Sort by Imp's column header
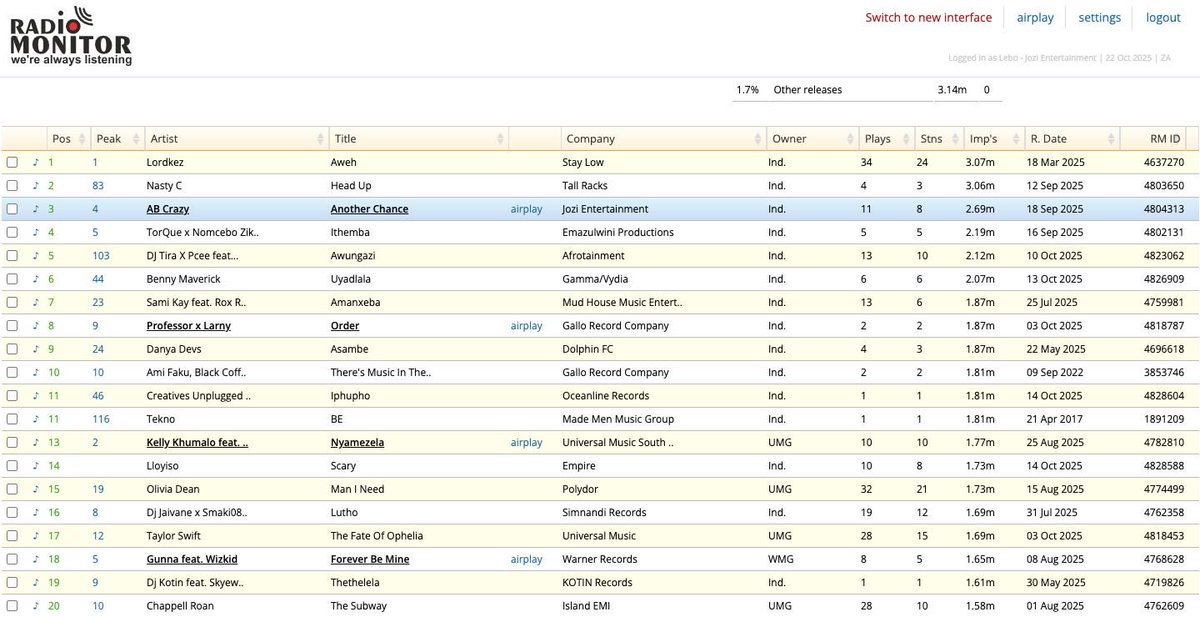This screenshot has width=1200, height=617. point(992,139)
